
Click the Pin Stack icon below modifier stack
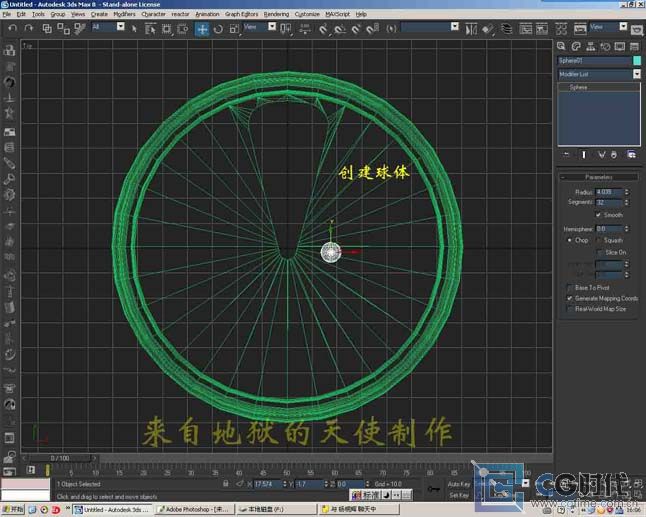pyautogui.click(x=566, y=154)
